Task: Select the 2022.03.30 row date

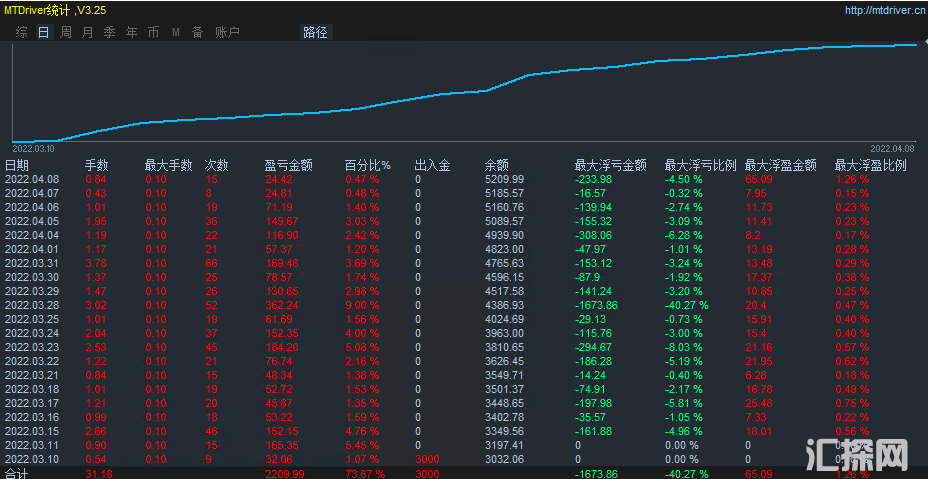Action: (32, 277)
